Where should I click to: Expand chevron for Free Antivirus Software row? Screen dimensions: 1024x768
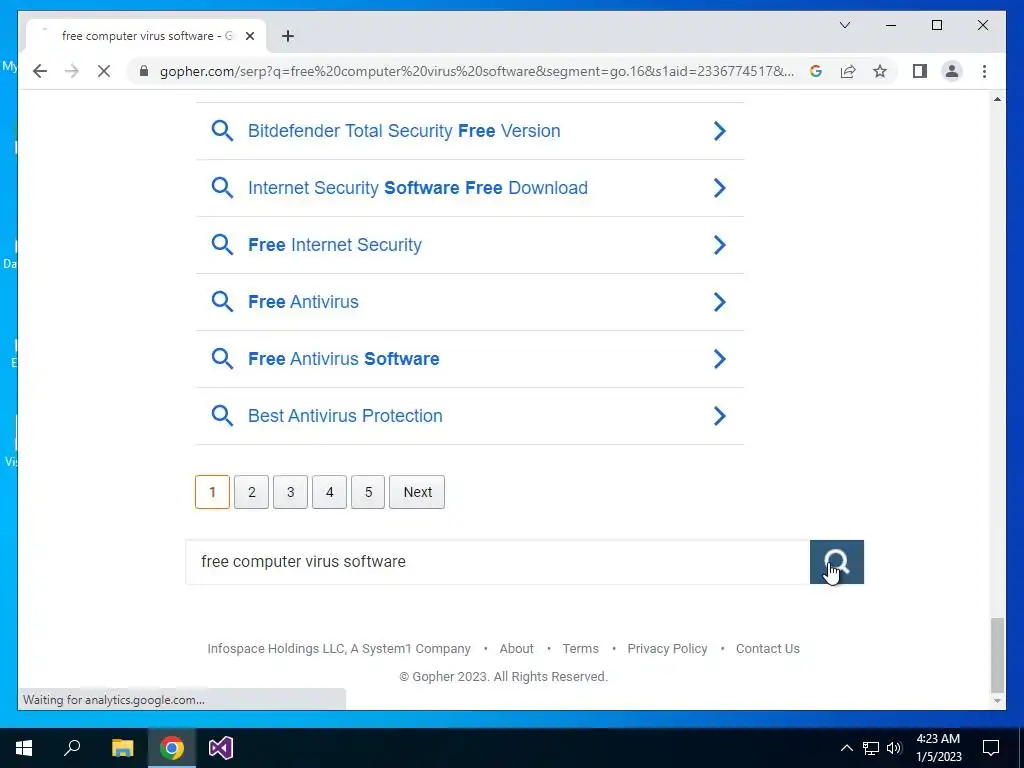(719, 359)
